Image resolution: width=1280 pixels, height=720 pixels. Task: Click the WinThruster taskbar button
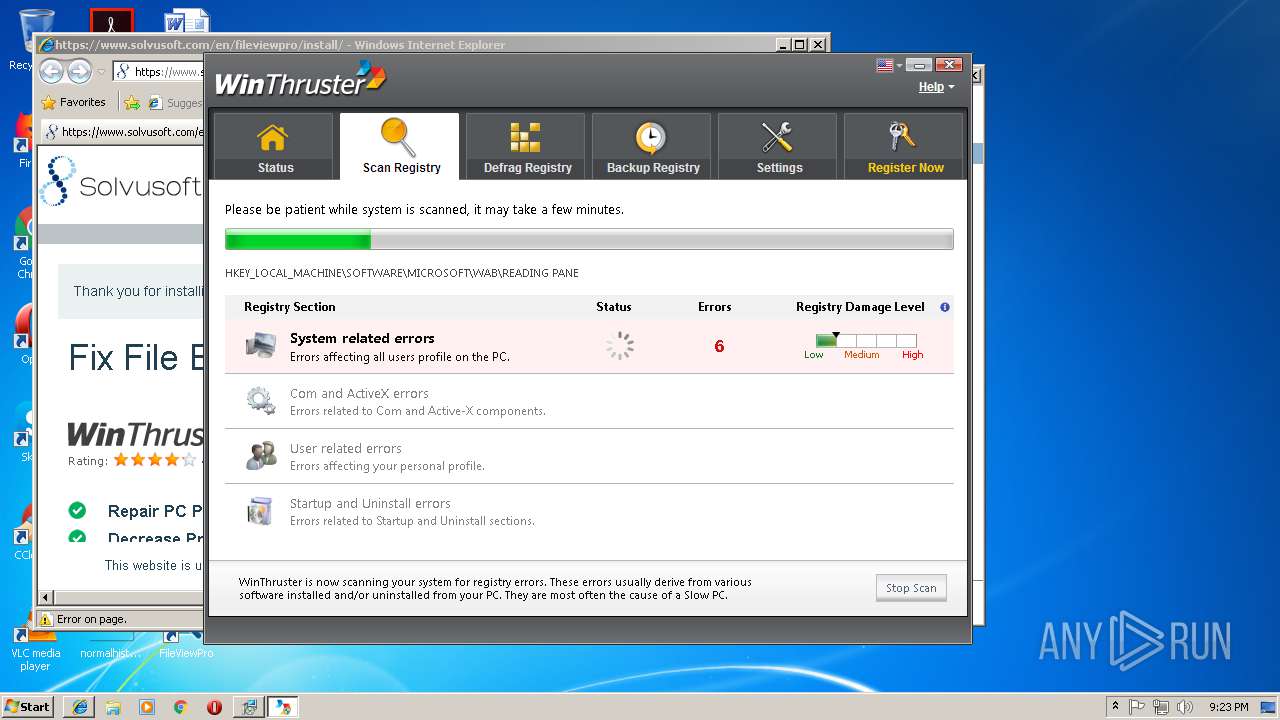pyautogui.click(x=283, y=706)
